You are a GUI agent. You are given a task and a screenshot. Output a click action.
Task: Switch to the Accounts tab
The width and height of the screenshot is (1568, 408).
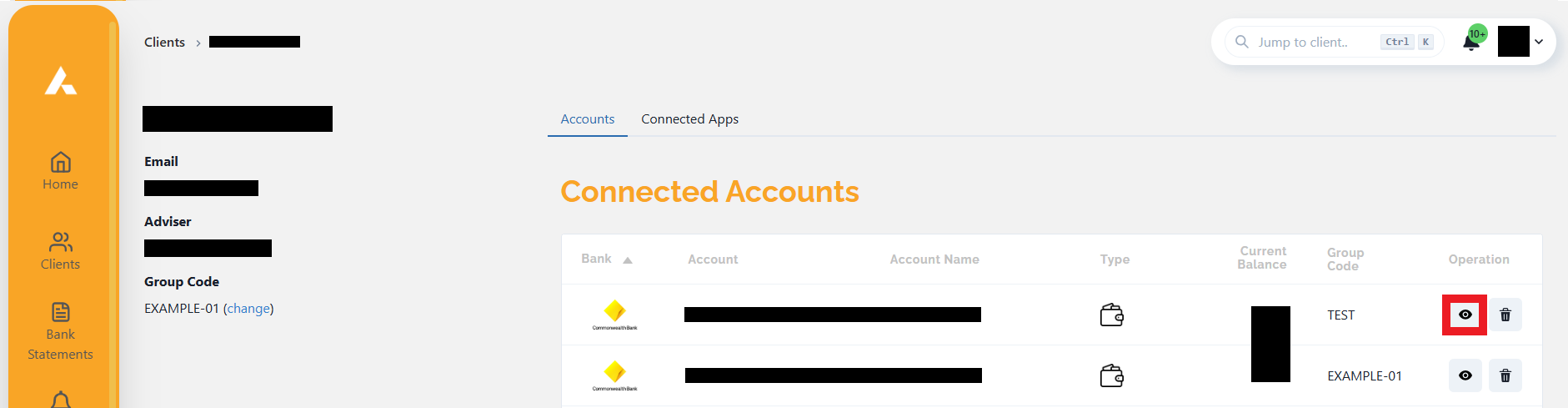587,119
